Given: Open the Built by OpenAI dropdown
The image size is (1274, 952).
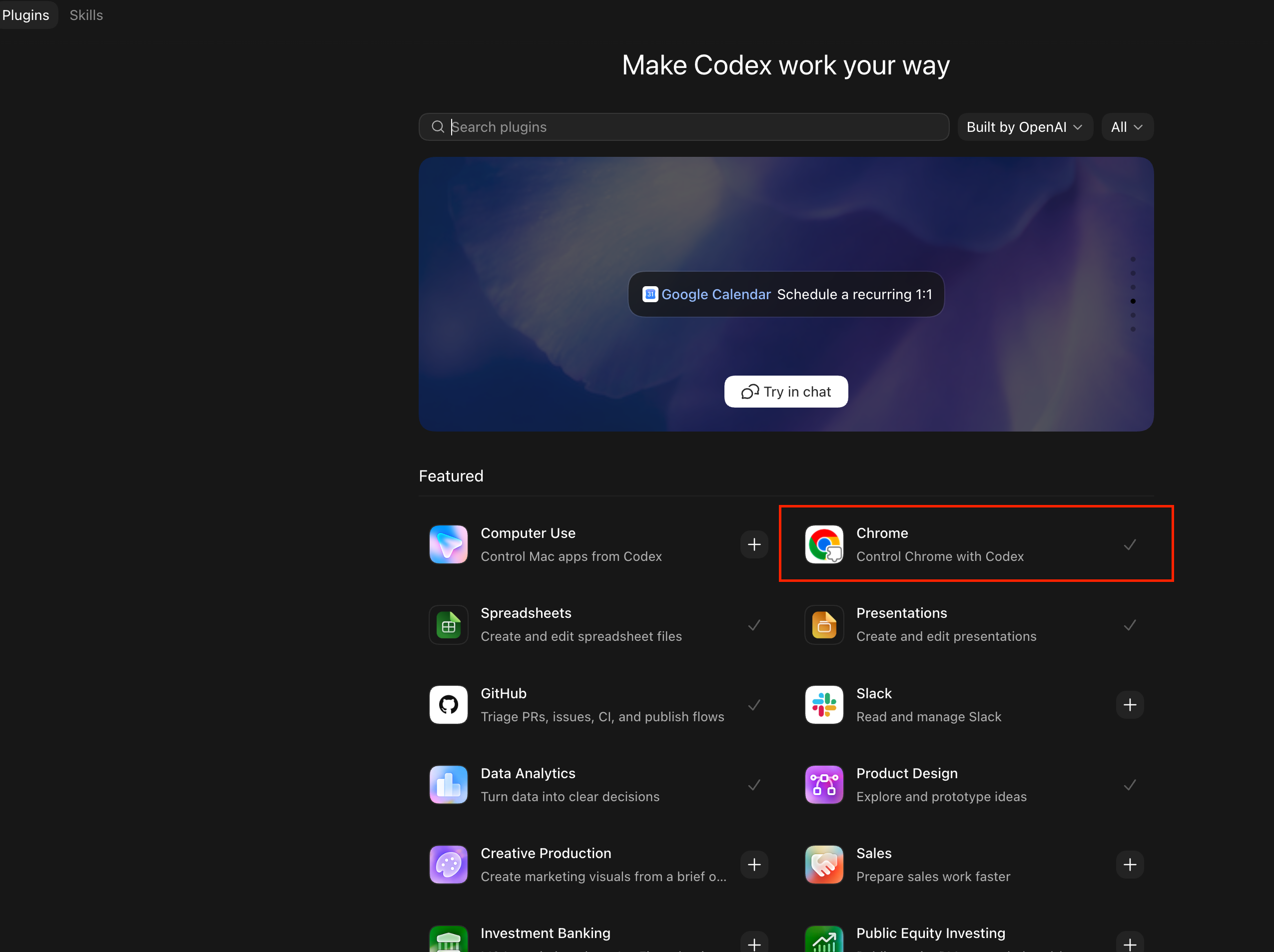Looking at the screenshot, I should [x=1025, y=127].
